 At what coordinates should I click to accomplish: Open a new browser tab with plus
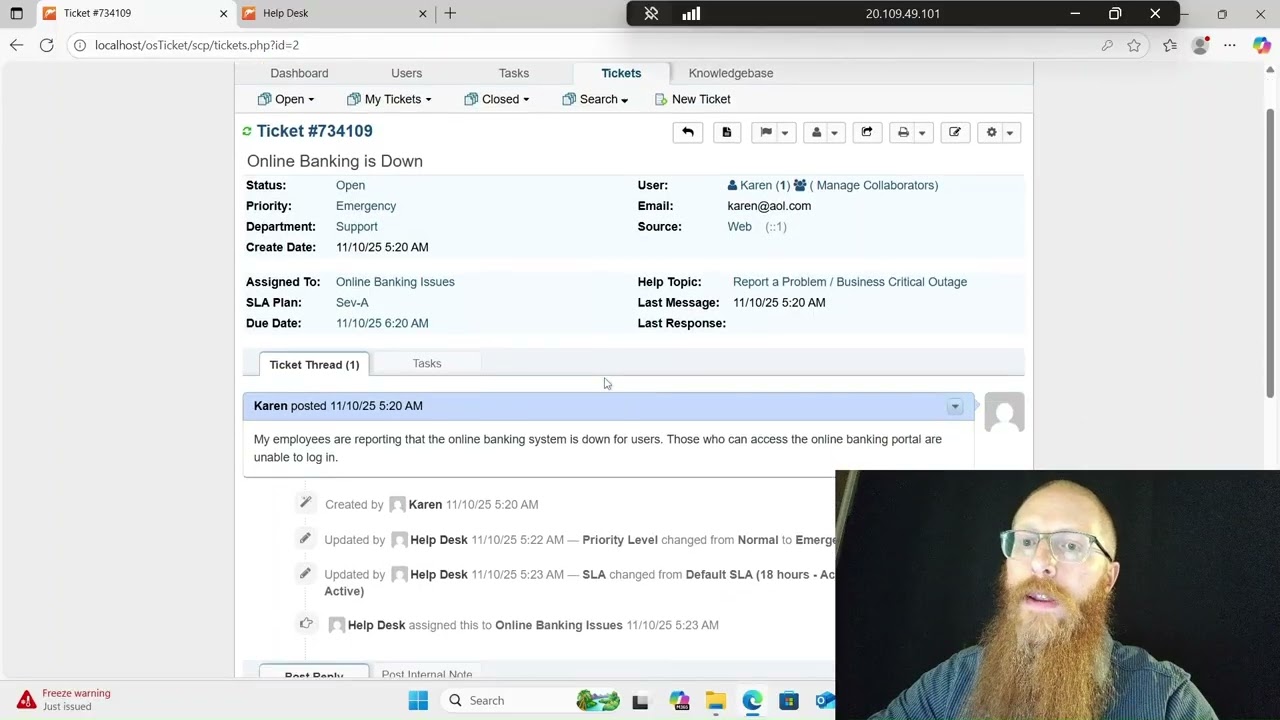pyautogui.click(x=450, y=13)
